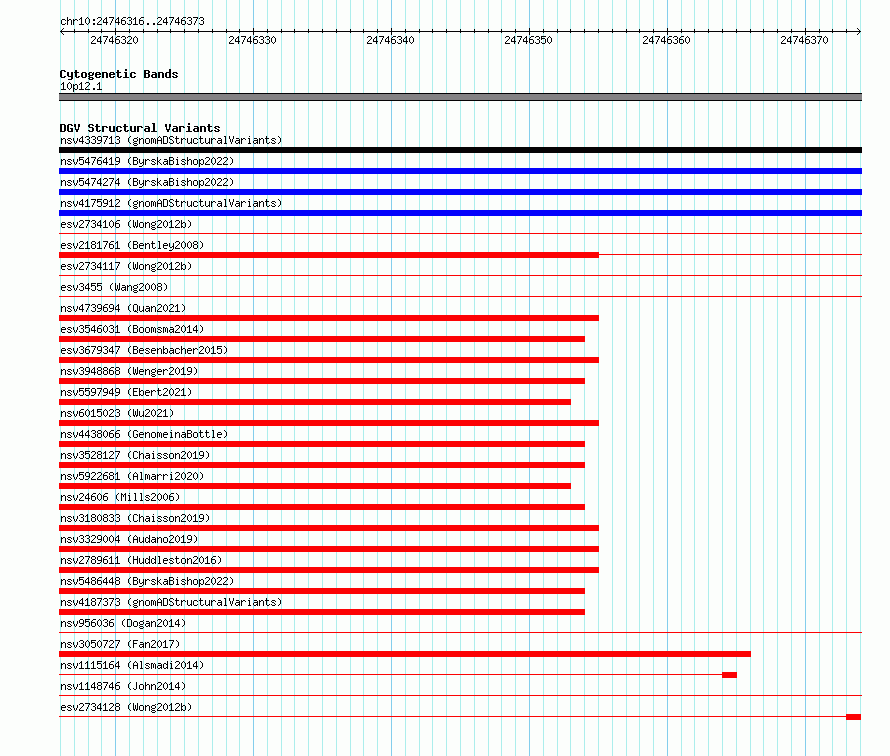
Task: Click esv2181761 (Bentley2008) label
Action: pyautogui.click(x=132, y=245)
